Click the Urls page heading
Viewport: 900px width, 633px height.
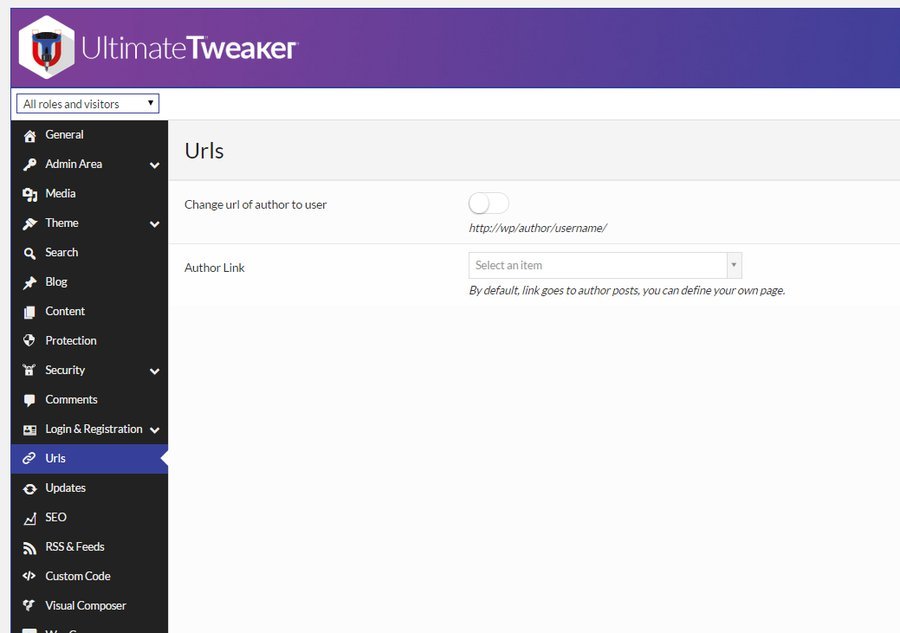tap(204, 151)
